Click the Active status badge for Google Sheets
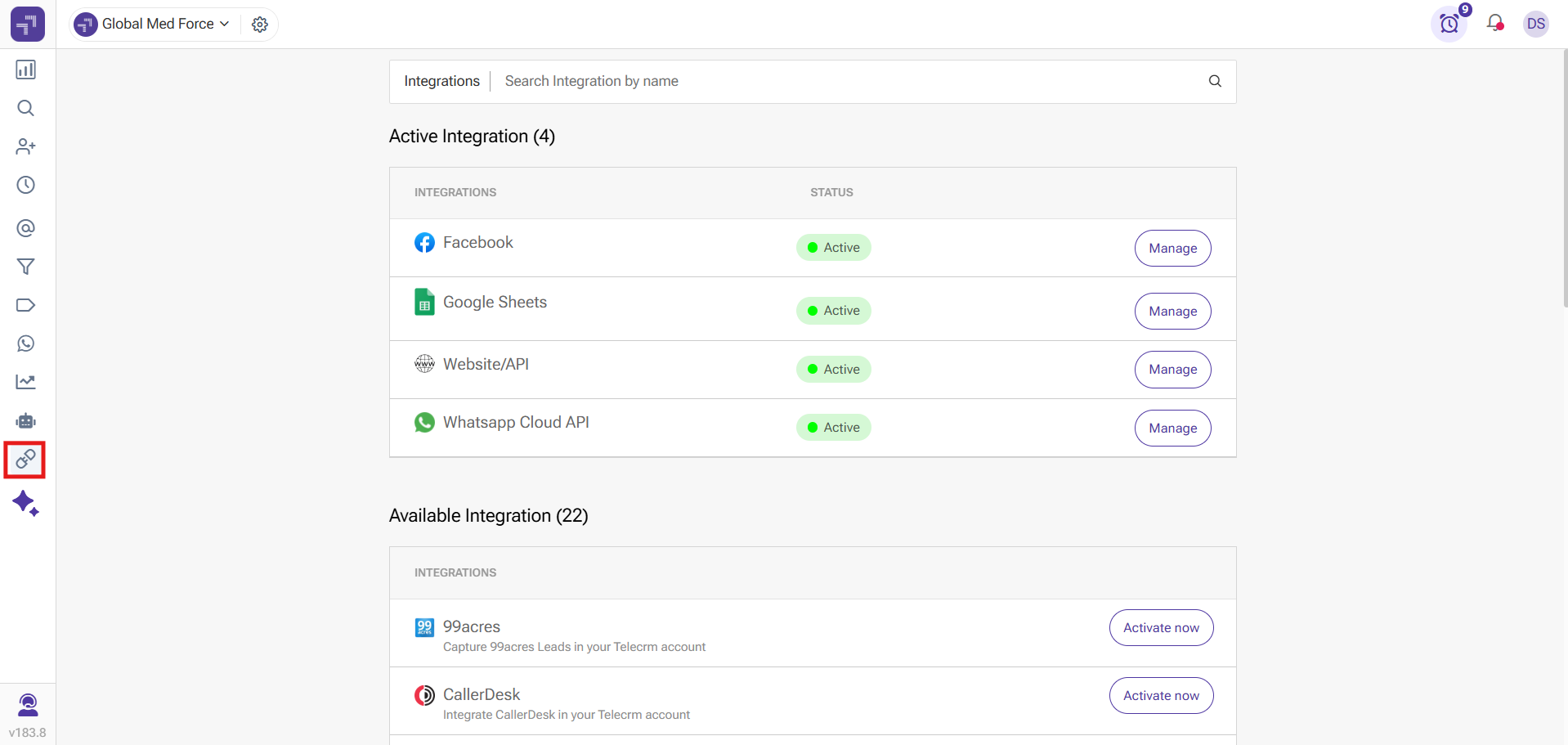This screenshot has height=745, width=1568. (x=833, y=310)
